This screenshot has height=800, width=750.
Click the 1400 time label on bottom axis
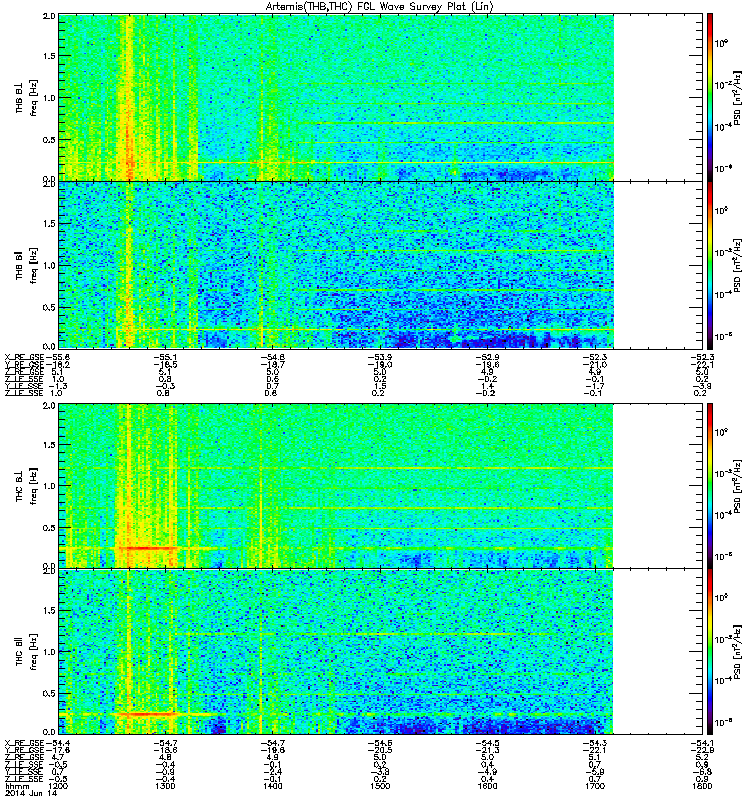[x=272, y=786]
